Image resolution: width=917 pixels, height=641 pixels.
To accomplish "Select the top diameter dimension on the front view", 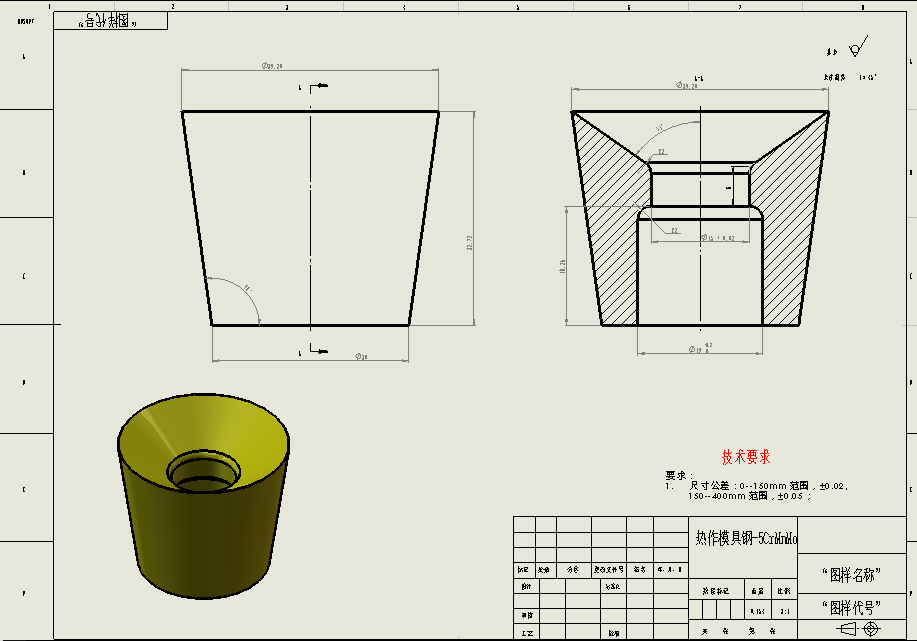I will pyautogui.click(x=272, y=66).
